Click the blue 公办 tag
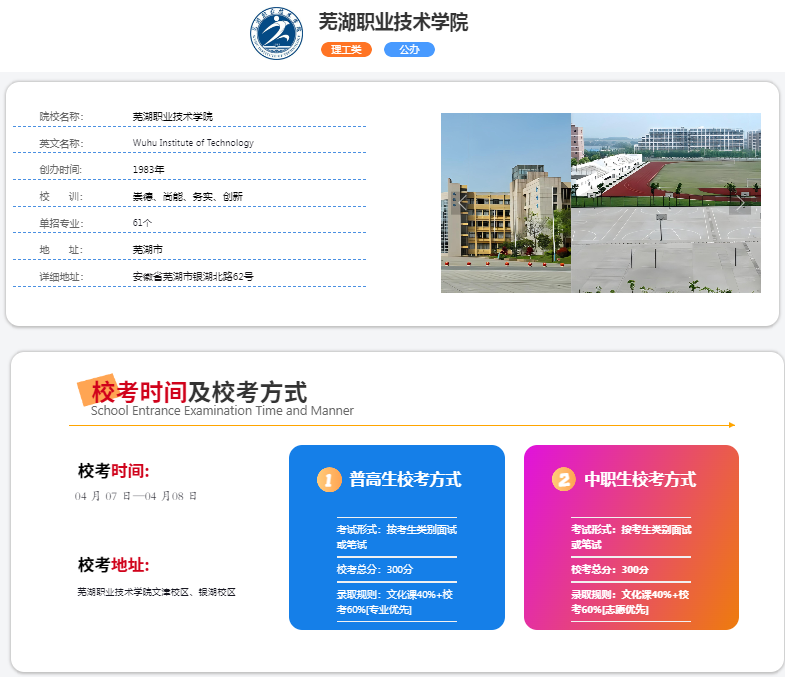 point(409,50)
